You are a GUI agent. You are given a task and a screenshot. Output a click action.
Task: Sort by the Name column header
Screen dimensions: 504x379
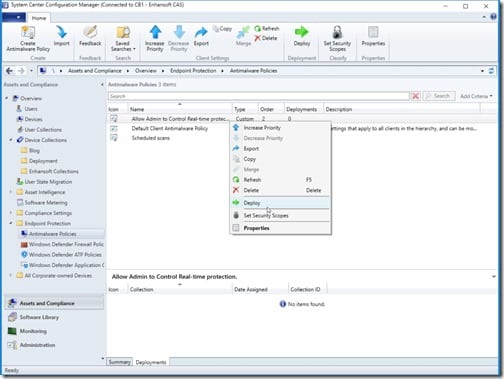(180, 109)
